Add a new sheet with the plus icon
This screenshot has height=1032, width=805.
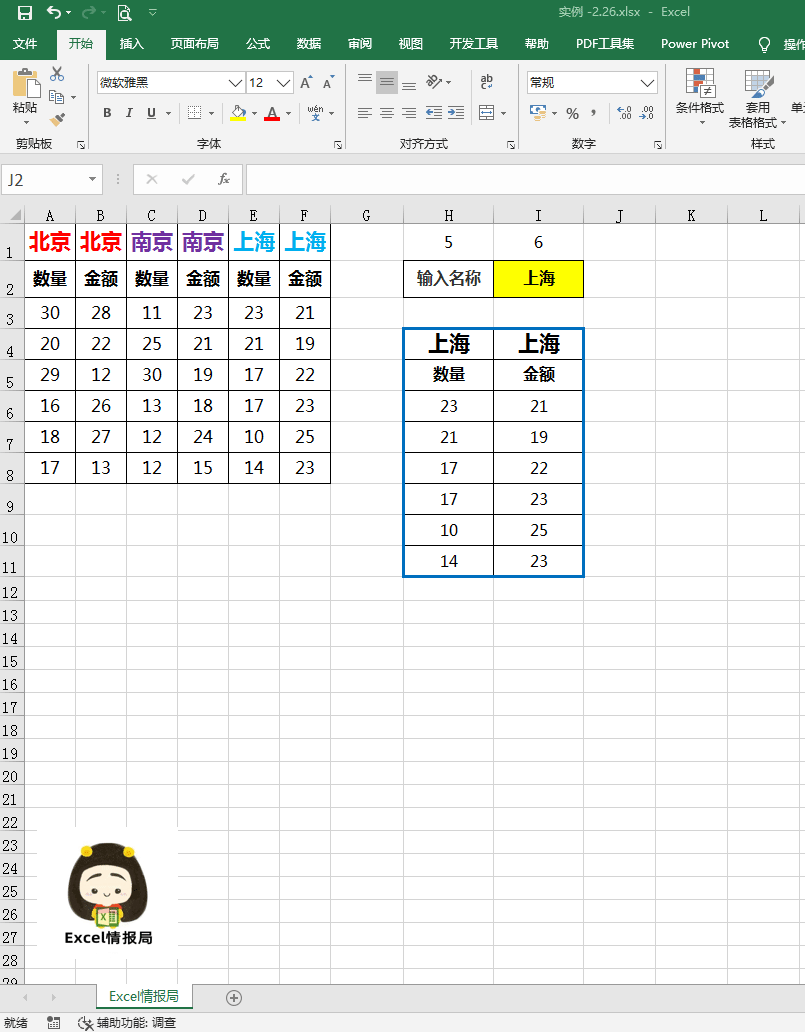(x=234, y=997)
